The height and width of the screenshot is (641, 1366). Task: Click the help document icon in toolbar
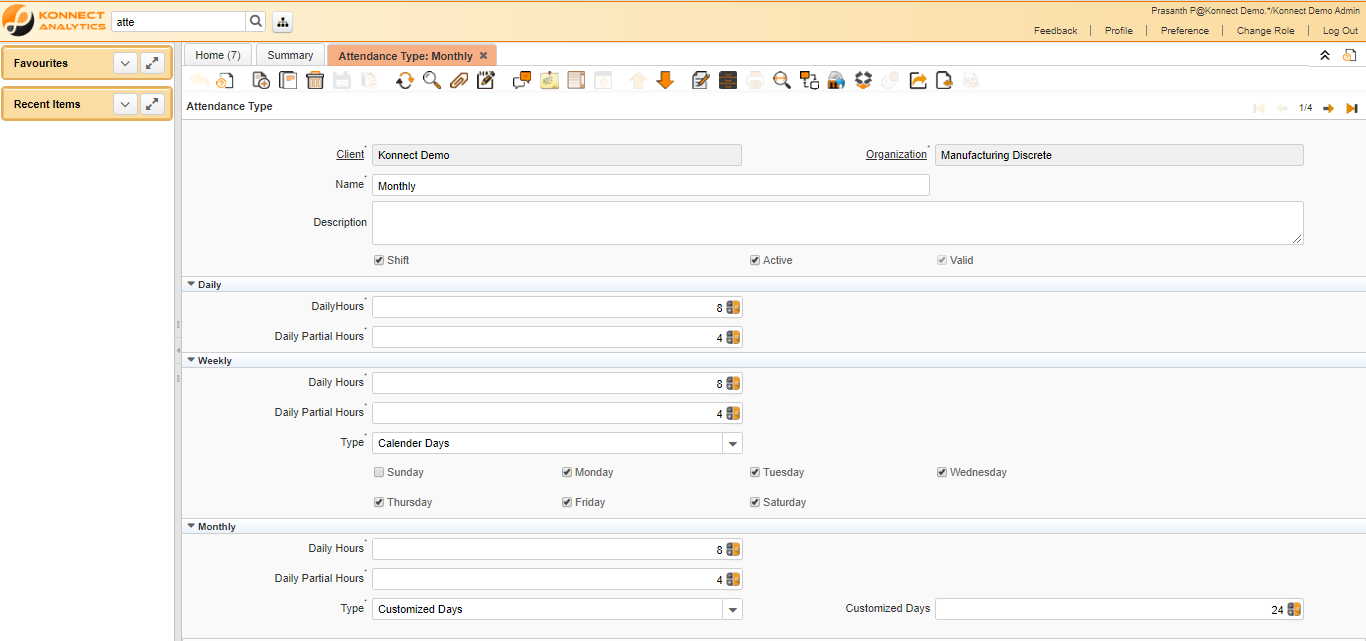tap(225, 80)
